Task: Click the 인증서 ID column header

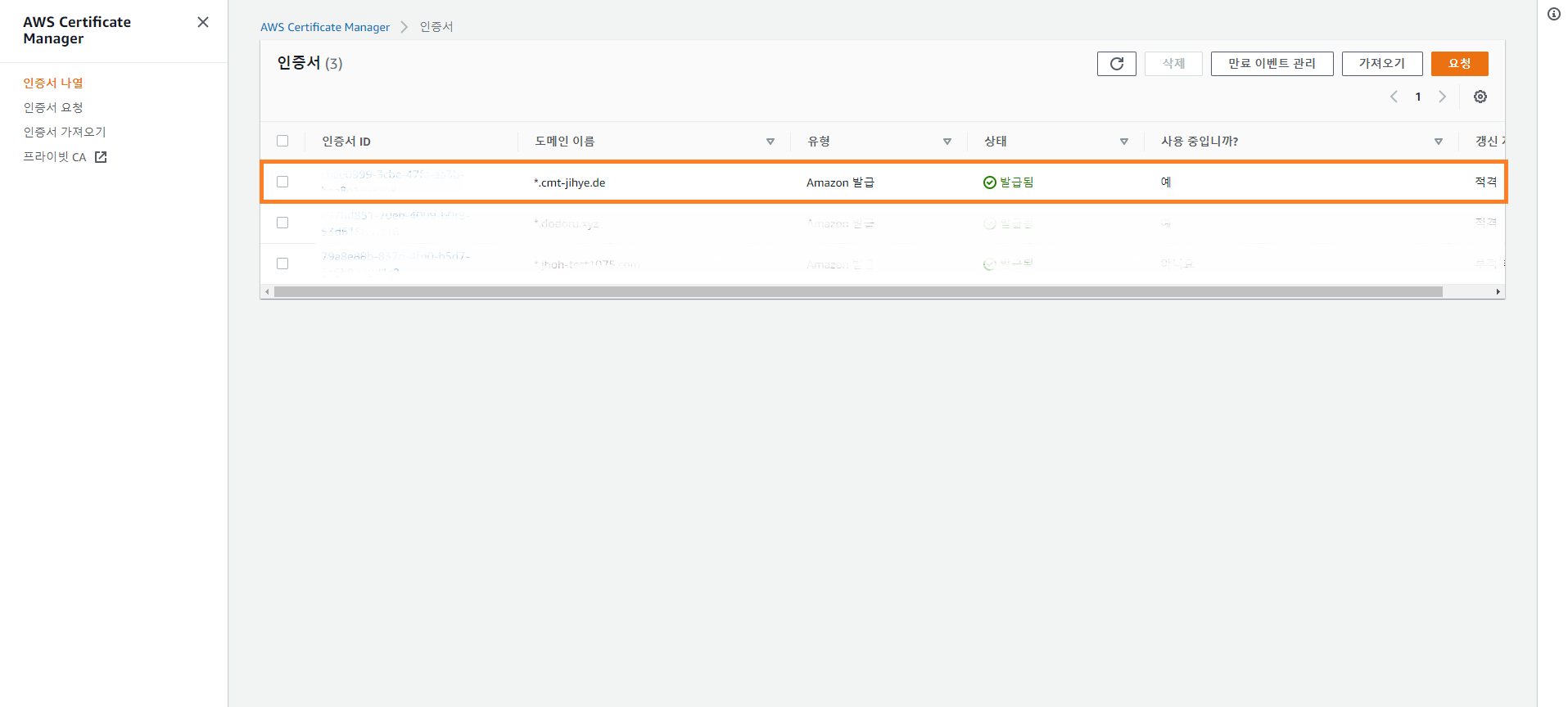Action: [x=346, y=142]
